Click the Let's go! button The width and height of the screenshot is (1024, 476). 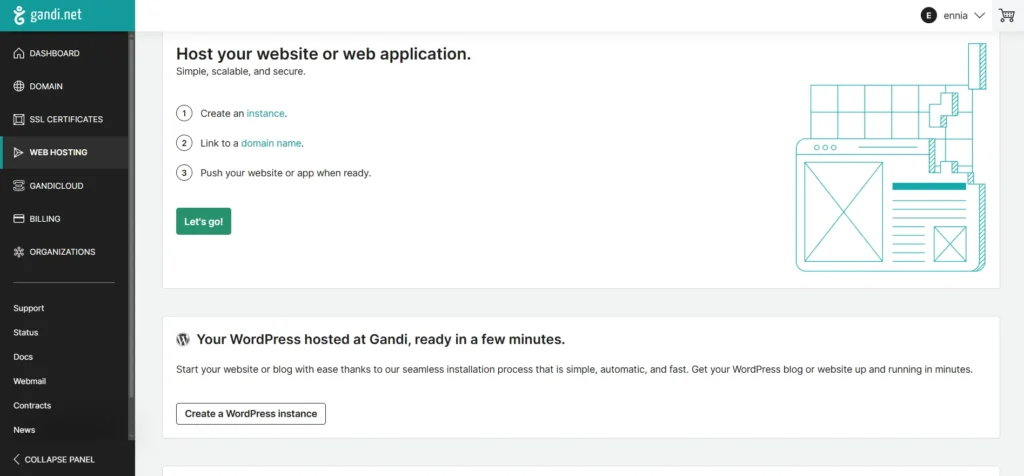[x=203, y=221]
